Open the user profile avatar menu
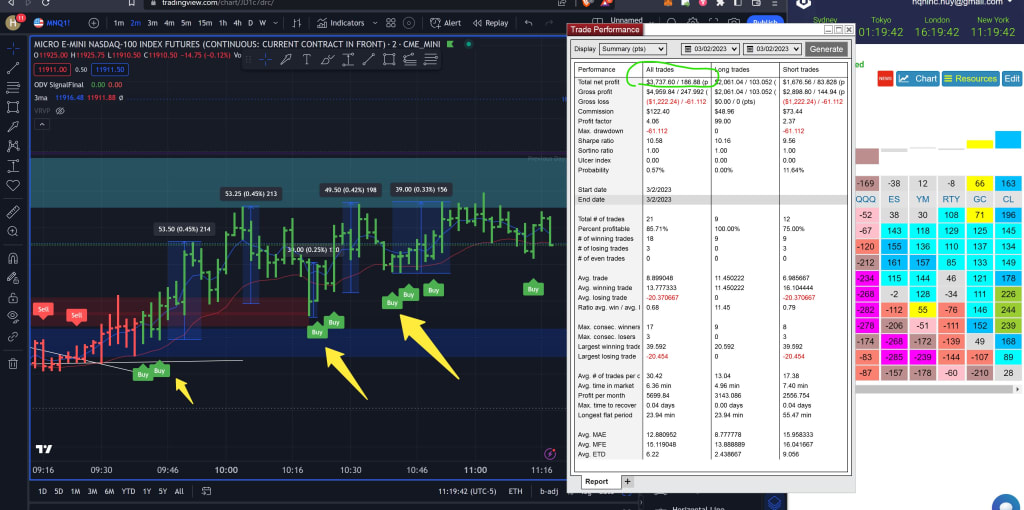Screen dimensions: 1024x510 [x=14, y=22]
